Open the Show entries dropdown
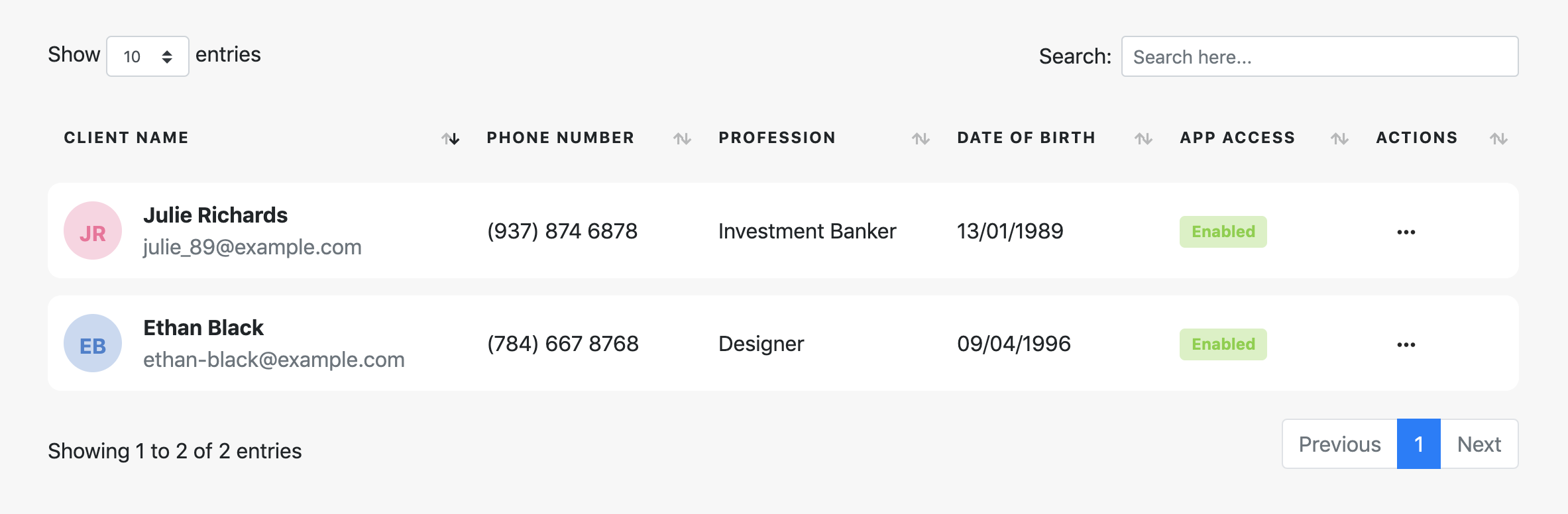The height and width of the screenshot is (514, 1568). [148, 56]
